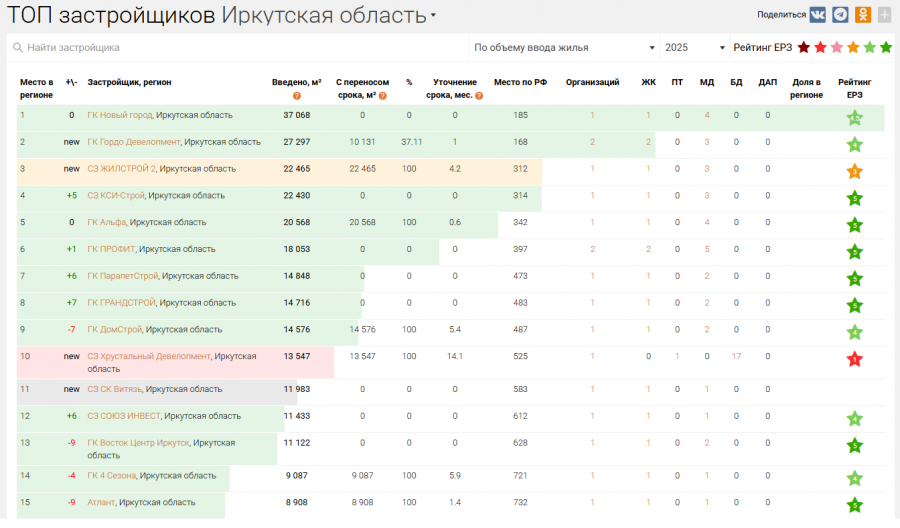Expand the Иркутская область region dropdown

433,17
